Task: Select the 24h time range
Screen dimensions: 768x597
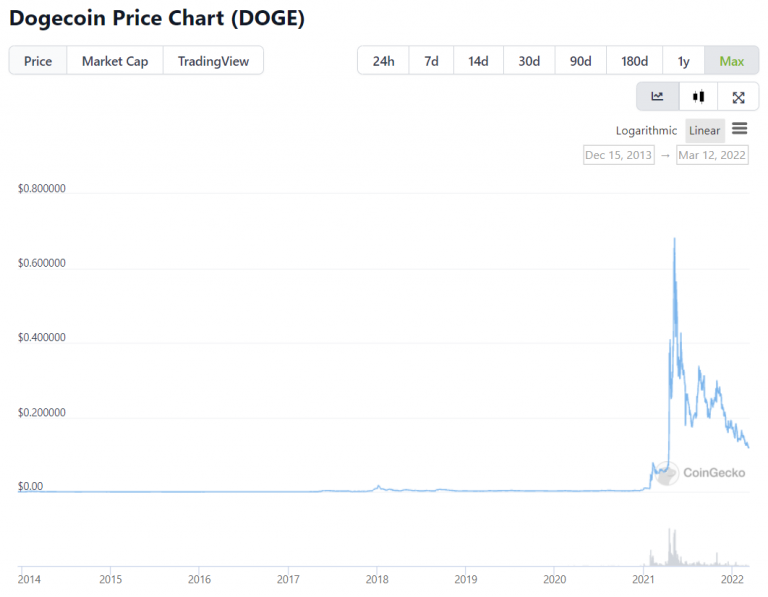Action: point(383,61)
